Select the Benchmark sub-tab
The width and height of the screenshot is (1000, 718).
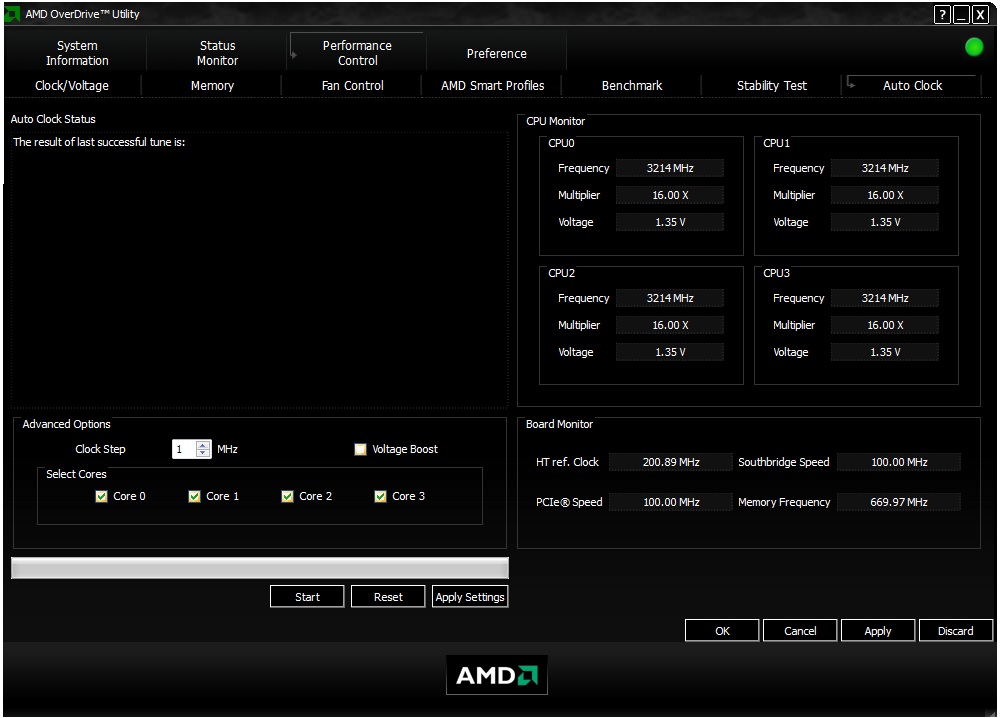(x=631, y=85)
